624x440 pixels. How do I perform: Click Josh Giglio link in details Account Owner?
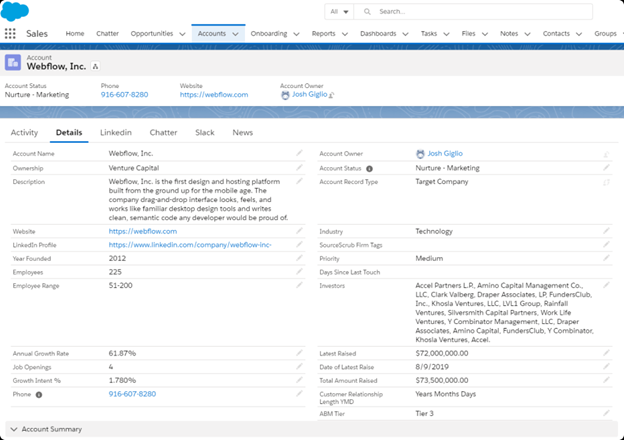(x=445, y=154)
